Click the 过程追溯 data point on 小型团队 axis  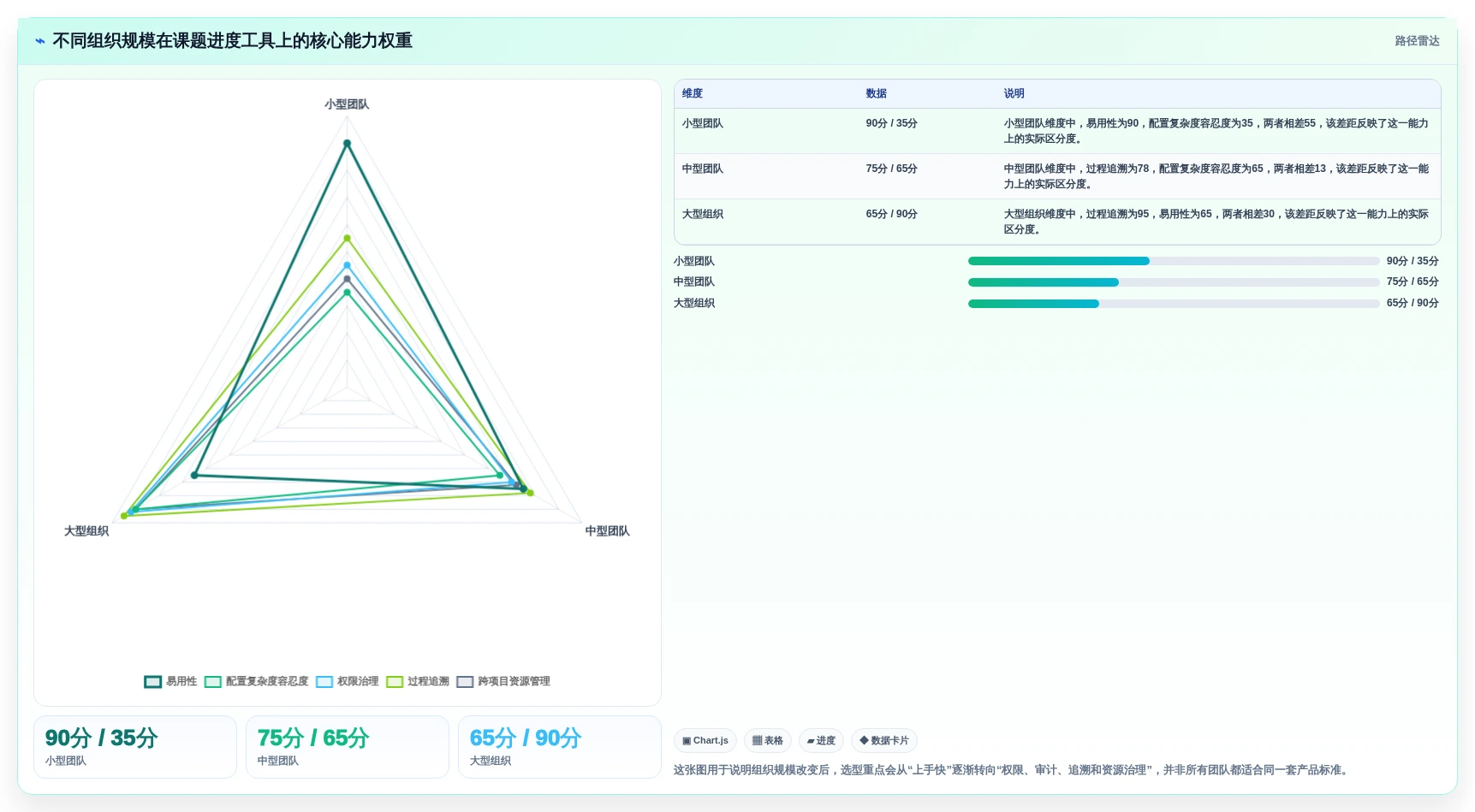click(x=347, y=238)
